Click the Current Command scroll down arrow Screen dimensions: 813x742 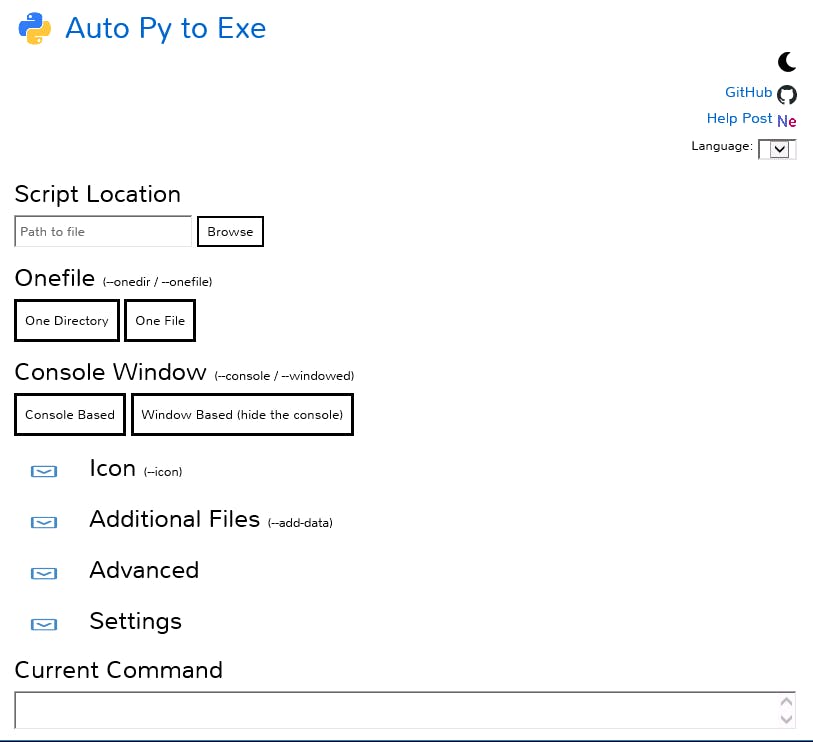(786, 719)
